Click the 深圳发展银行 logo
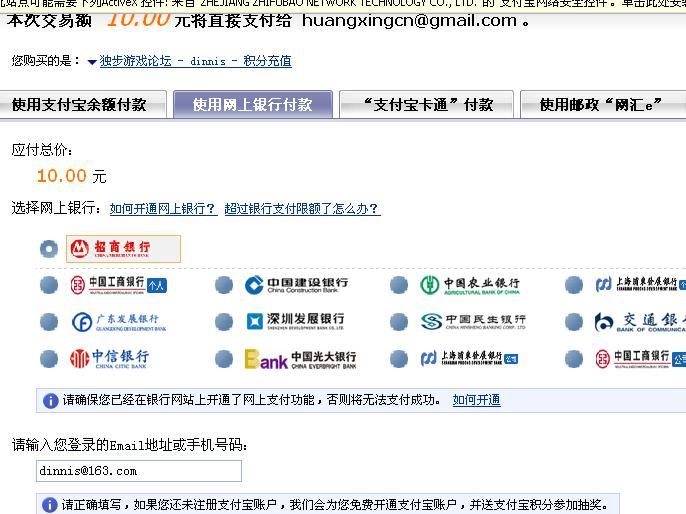This screenshot has height=514, width=686. tap(295, 322)
